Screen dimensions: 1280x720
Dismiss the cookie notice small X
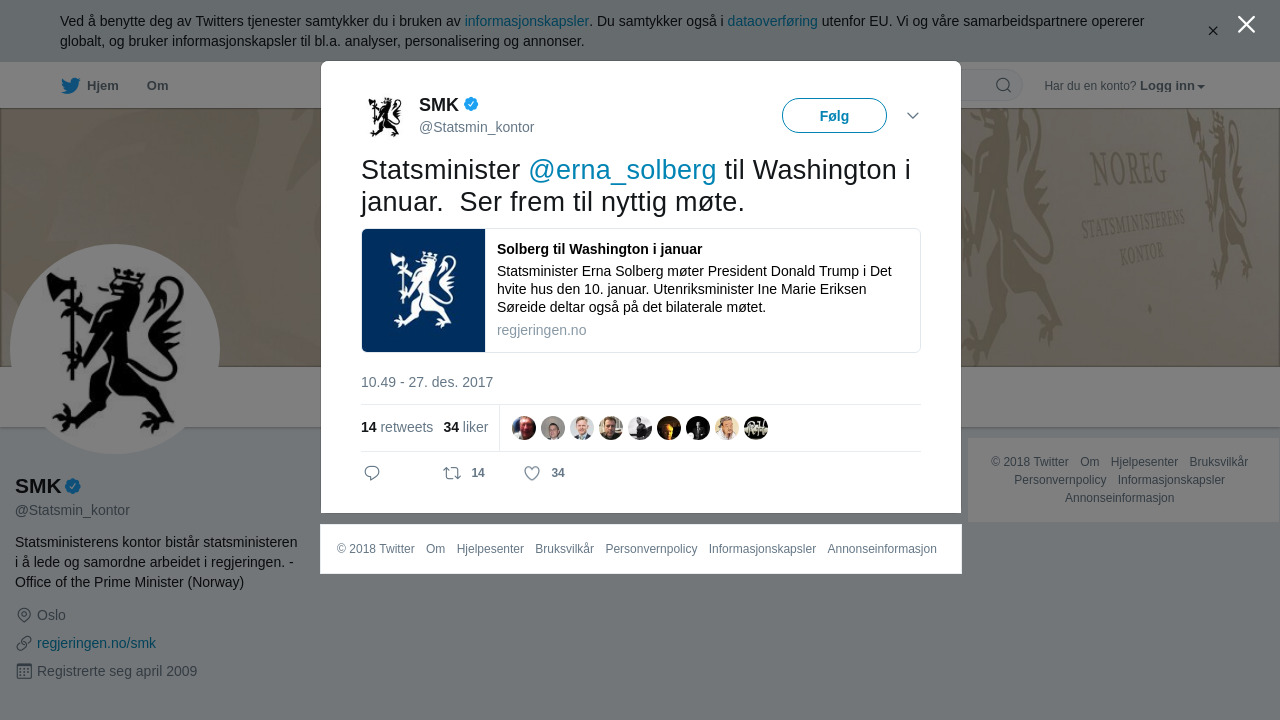[x=1213, y=31]
